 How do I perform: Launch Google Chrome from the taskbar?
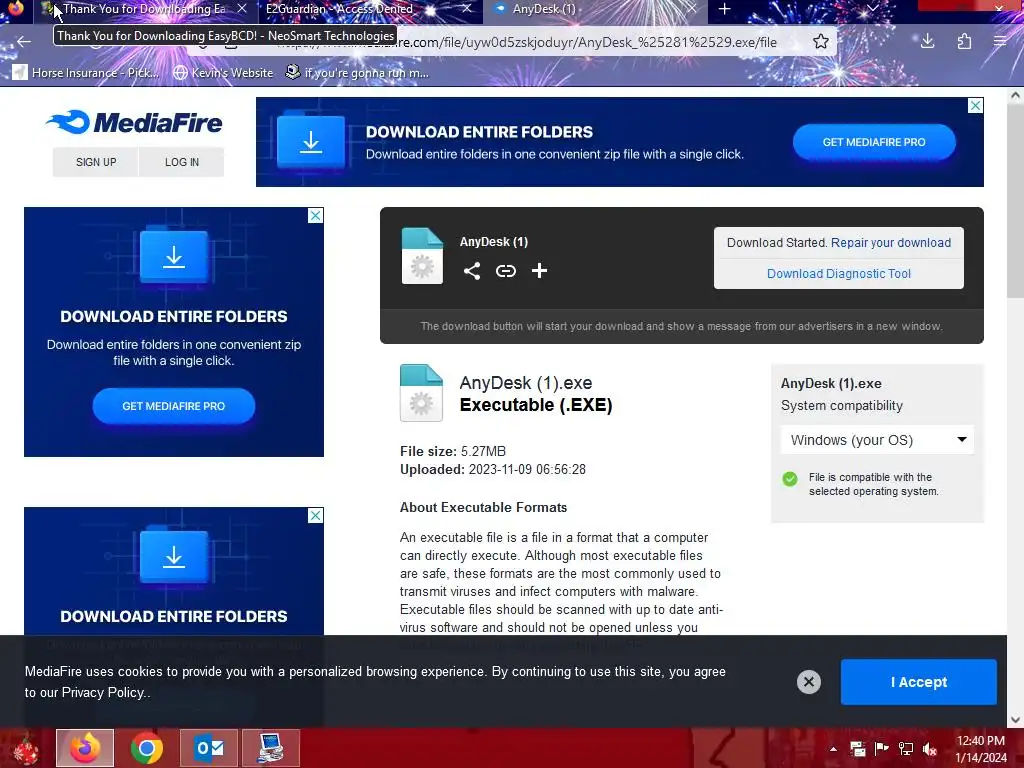pyautogui.click(x=146, y=748)
